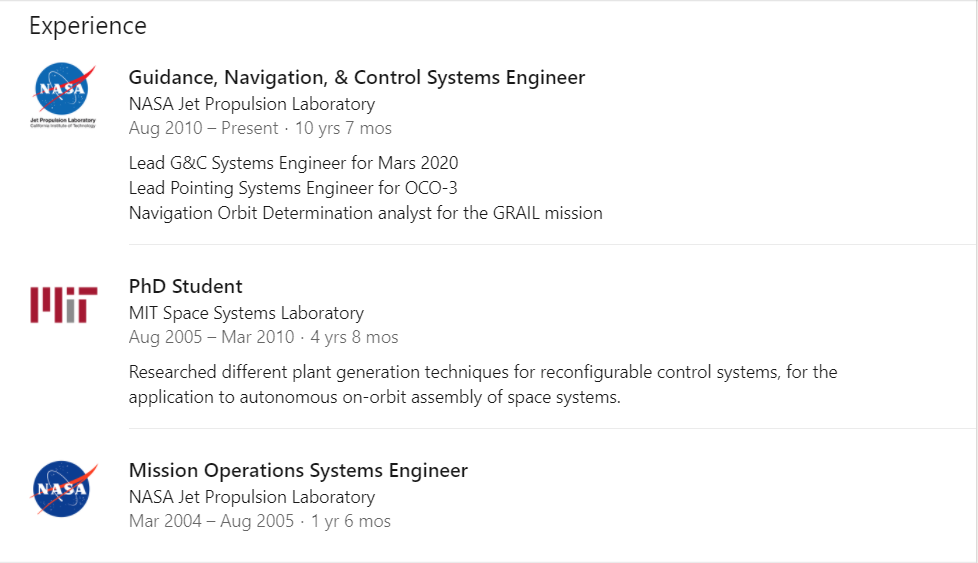The height and width of the screenshot is (563, 978).
Task: Click the NASA JPL logo beside Guidance, Navigation role
Action: pos(63,94)
